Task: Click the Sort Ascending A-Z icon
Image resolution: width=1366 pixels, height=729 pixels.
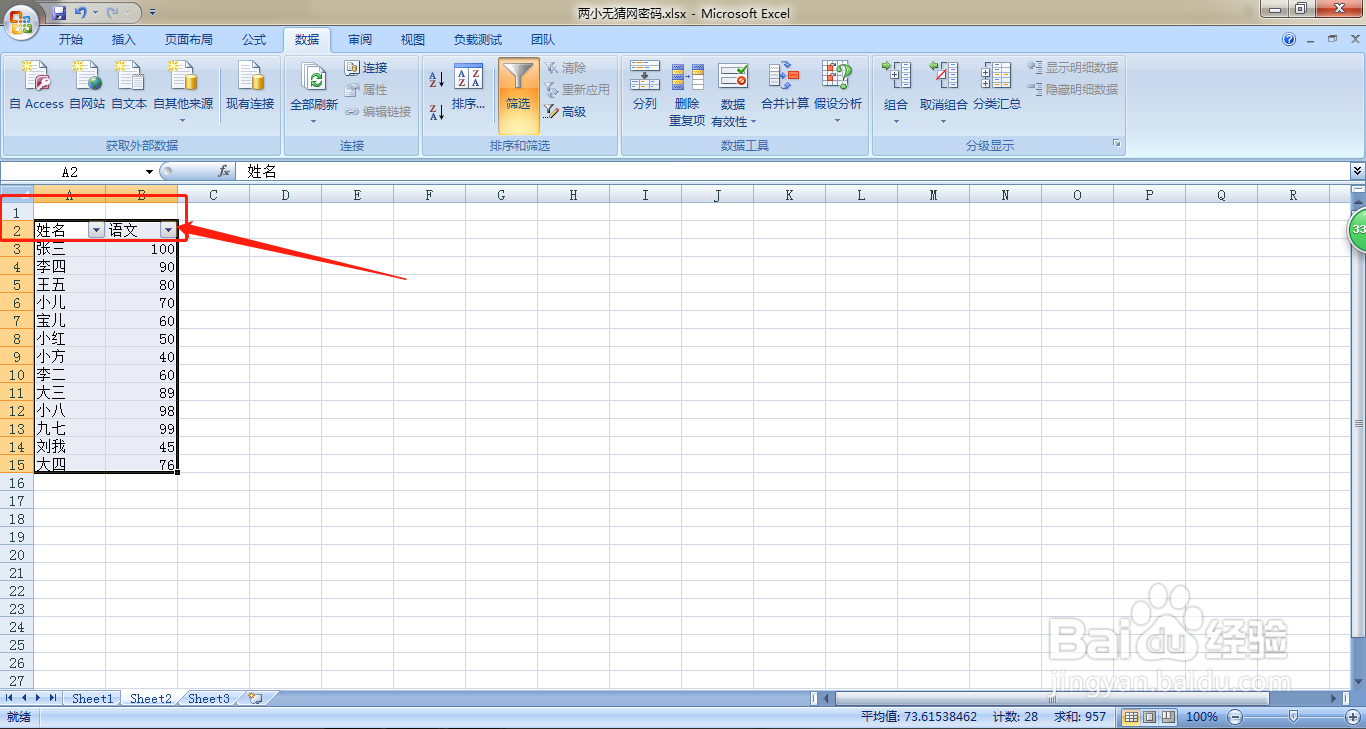Action: pyautogui.click(x=436, y=79)
